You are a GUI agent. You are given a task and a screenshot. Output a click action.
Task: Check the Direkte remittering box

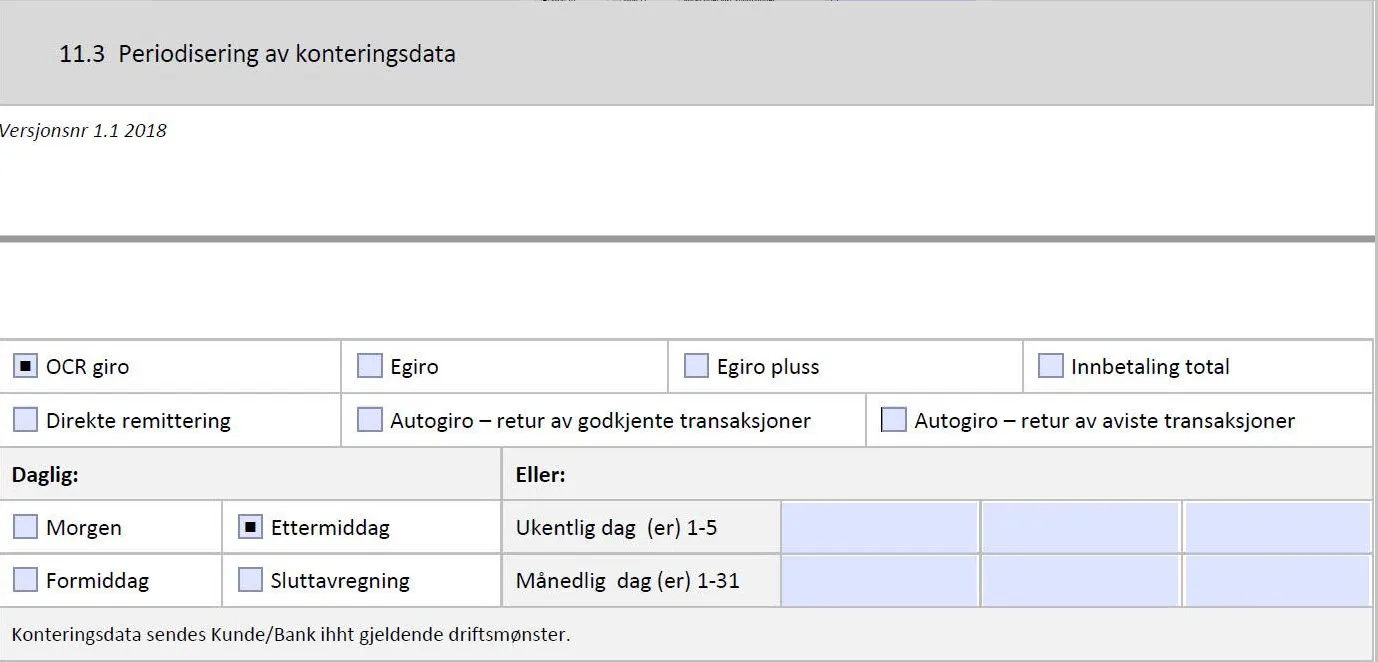25,419
